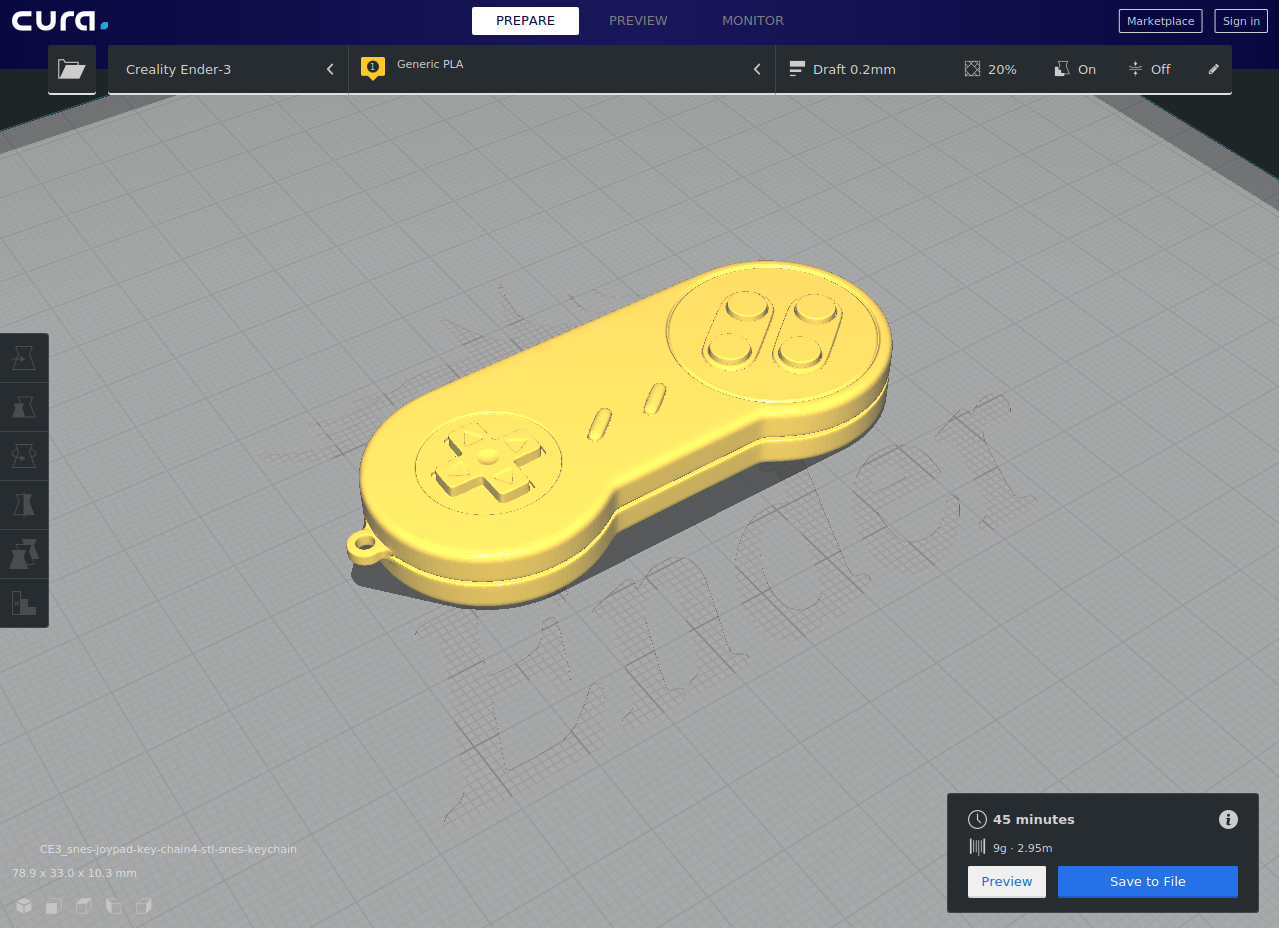Image resolution: width=1279 pixels, height=928 pixels.
Task: Click the clock icon beside 45 minutes
Action: tap(977, 820)
